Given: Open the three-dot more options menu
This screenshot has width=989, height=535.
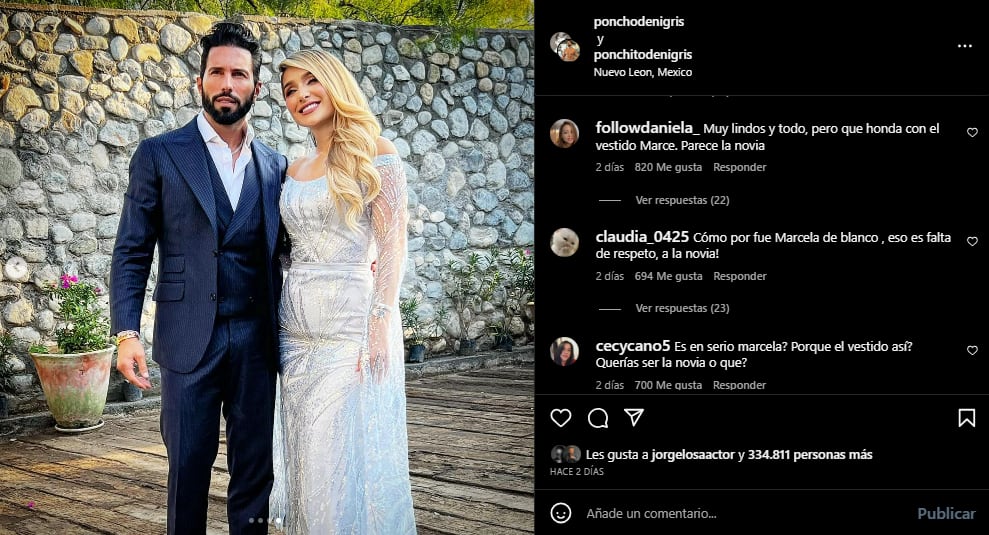Looking at the screenshot, I should [964, 46].
